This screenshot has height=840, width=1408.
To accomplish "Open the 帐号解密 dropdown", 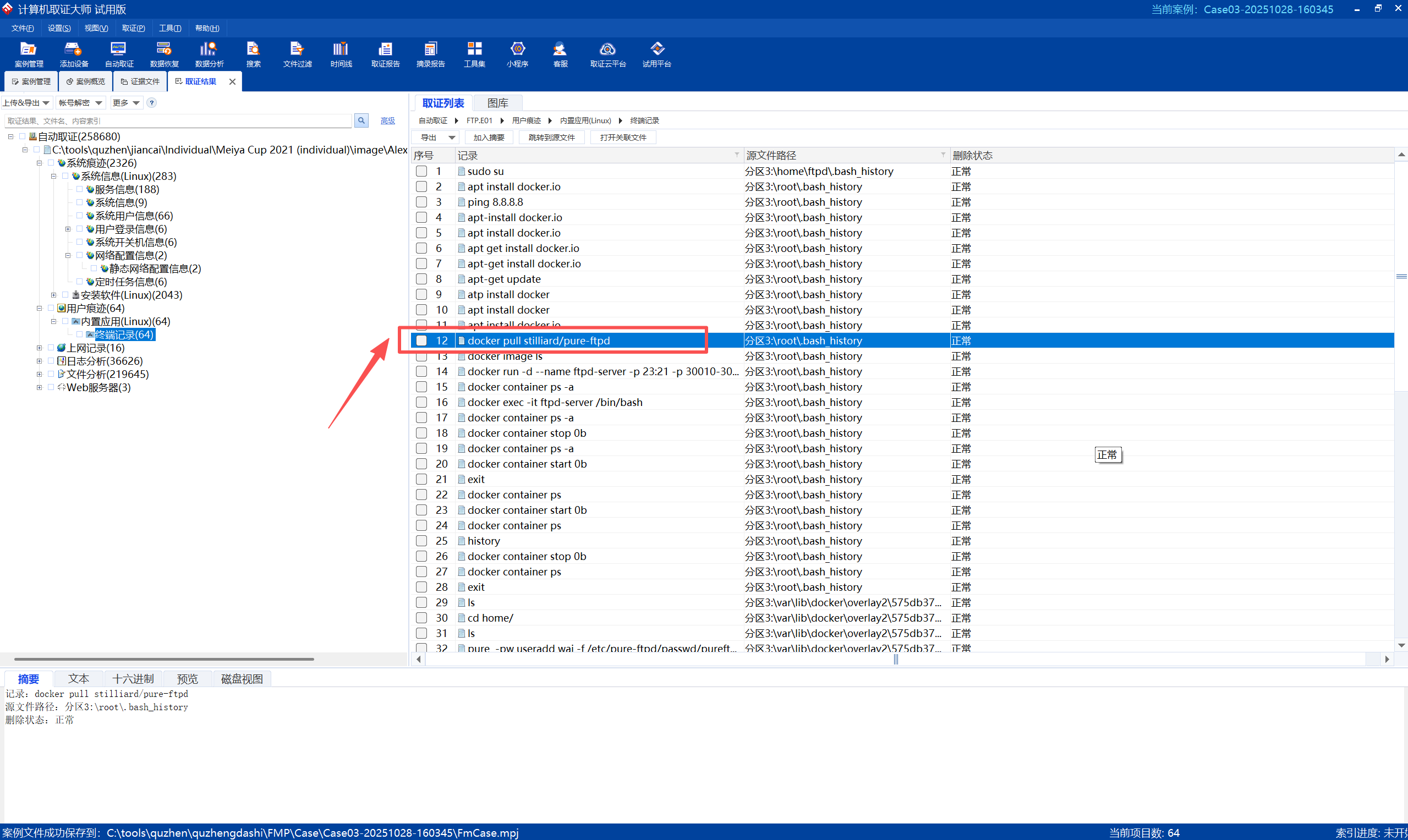I will [x=80, y=102].
